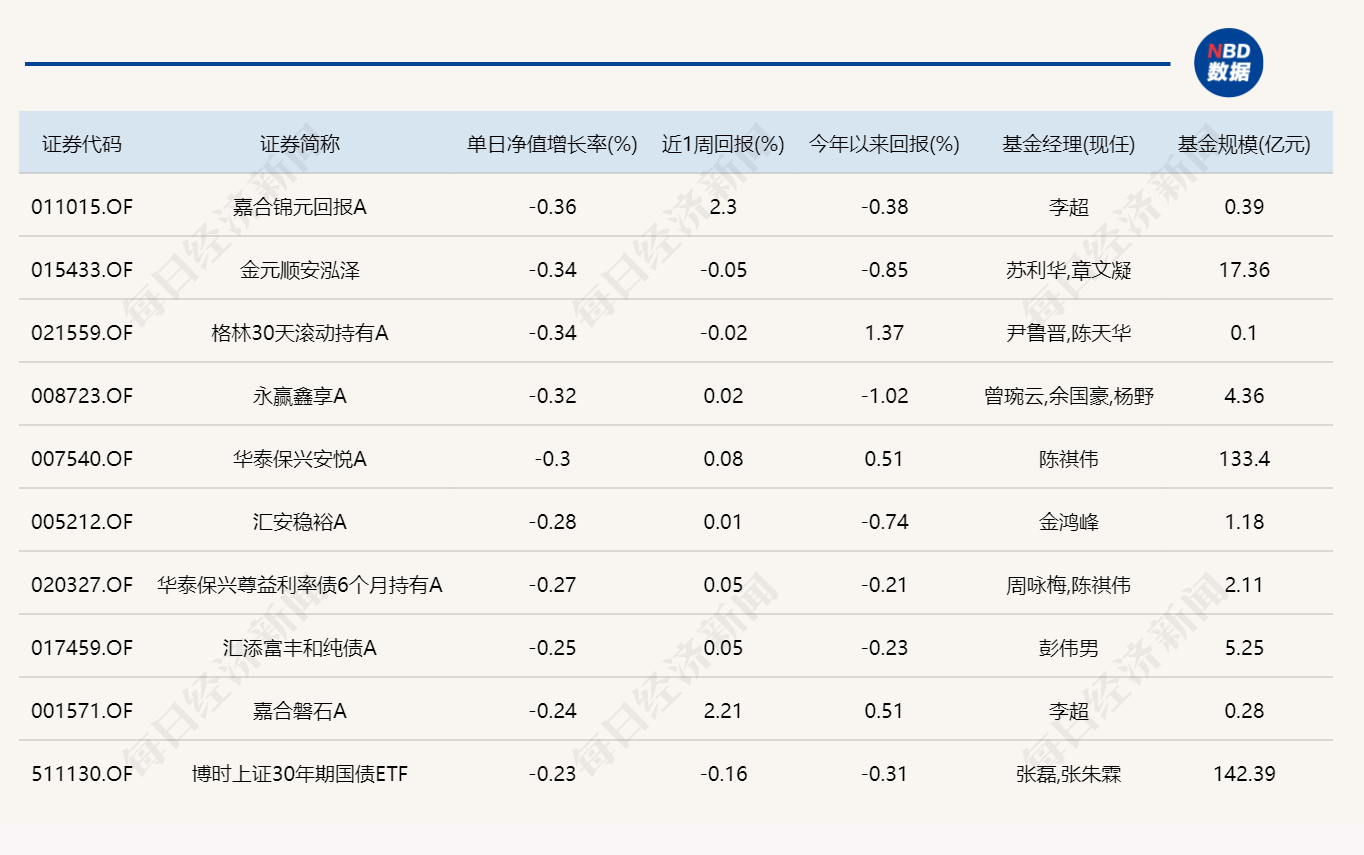This screenshot has height=855, width=1364.
Task: Select security code 008723.OF
Action: pos(82,396)
